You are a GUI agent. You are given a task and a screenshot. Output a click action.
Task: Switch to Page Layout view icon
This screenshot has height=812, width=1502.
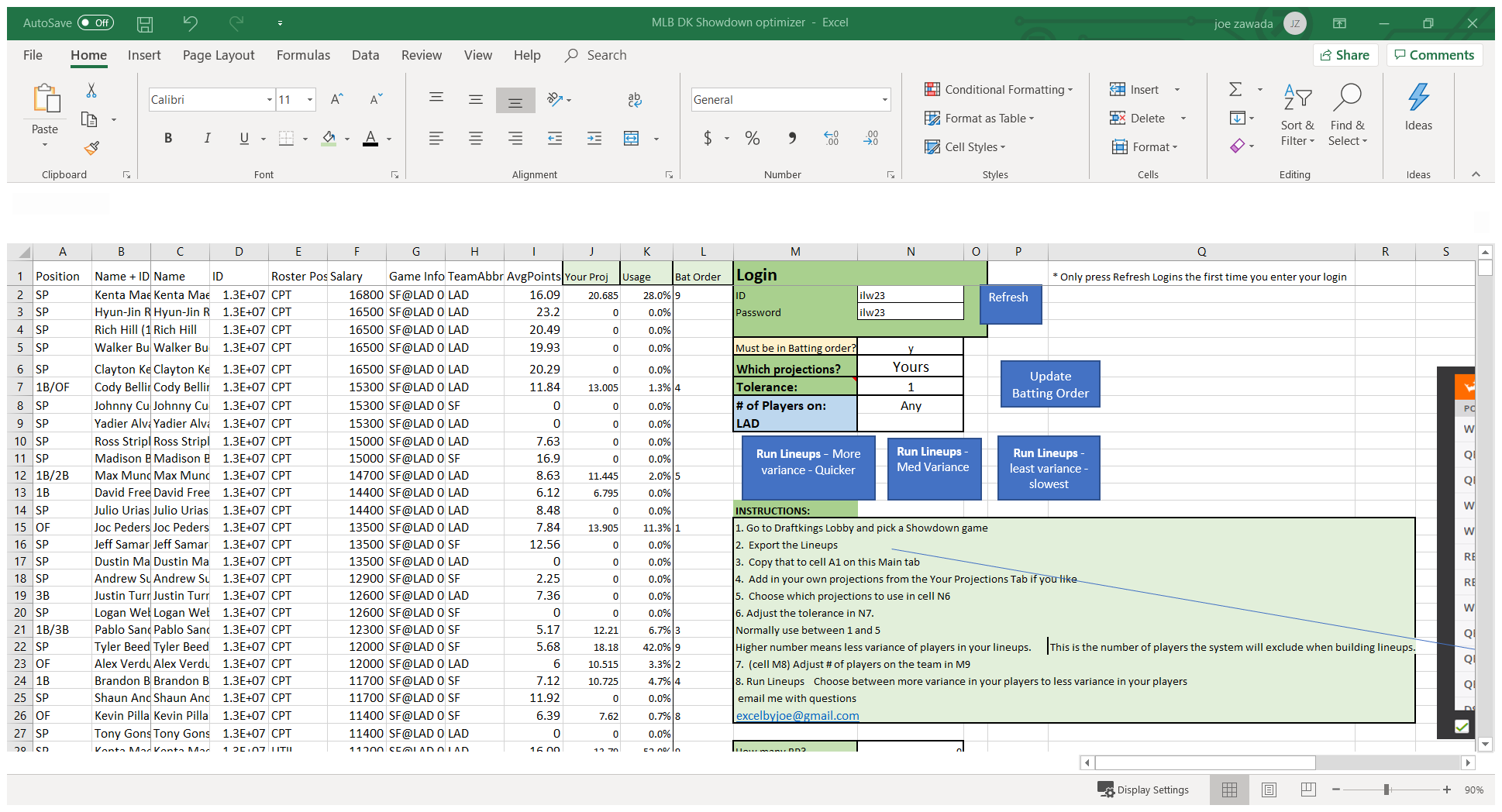pos(1269,790)
